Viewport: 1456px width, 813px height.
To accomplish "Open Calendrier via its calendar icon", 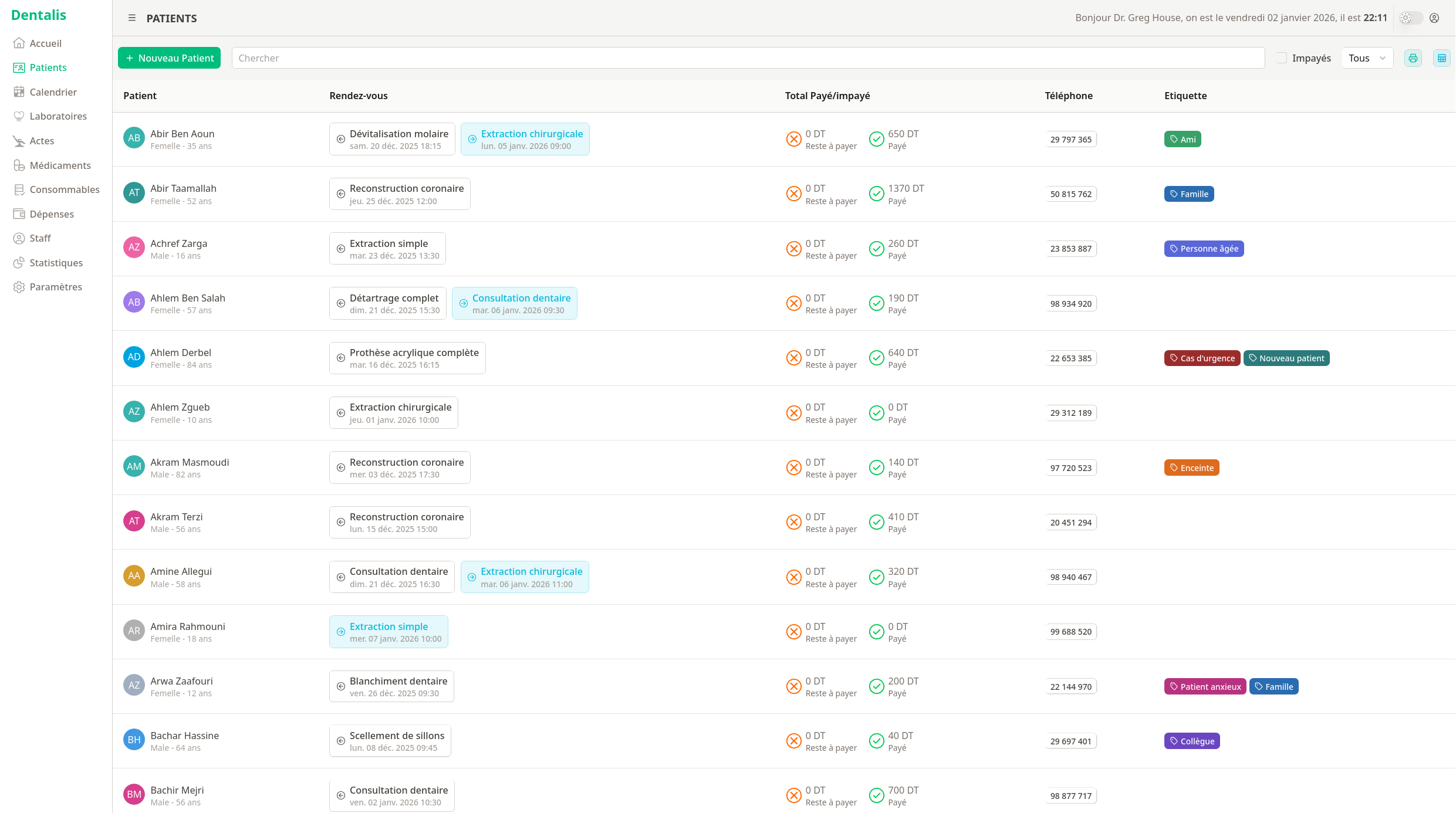I will [19, 92].
